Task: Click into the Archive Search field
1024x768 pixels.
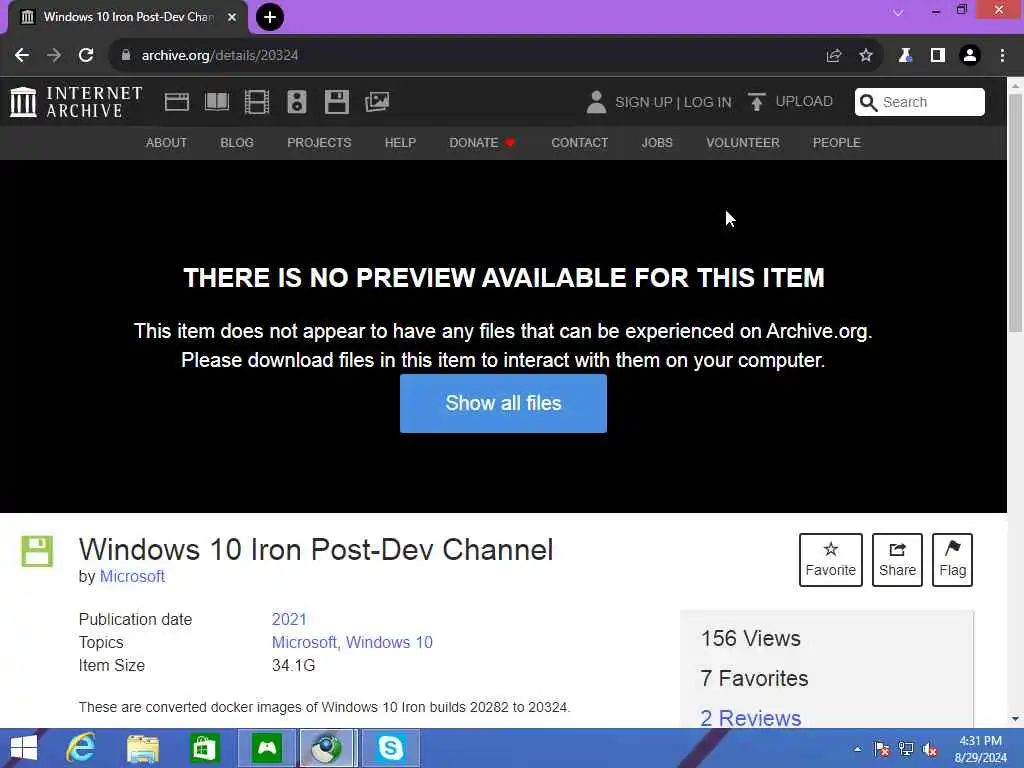Action: 920,102
